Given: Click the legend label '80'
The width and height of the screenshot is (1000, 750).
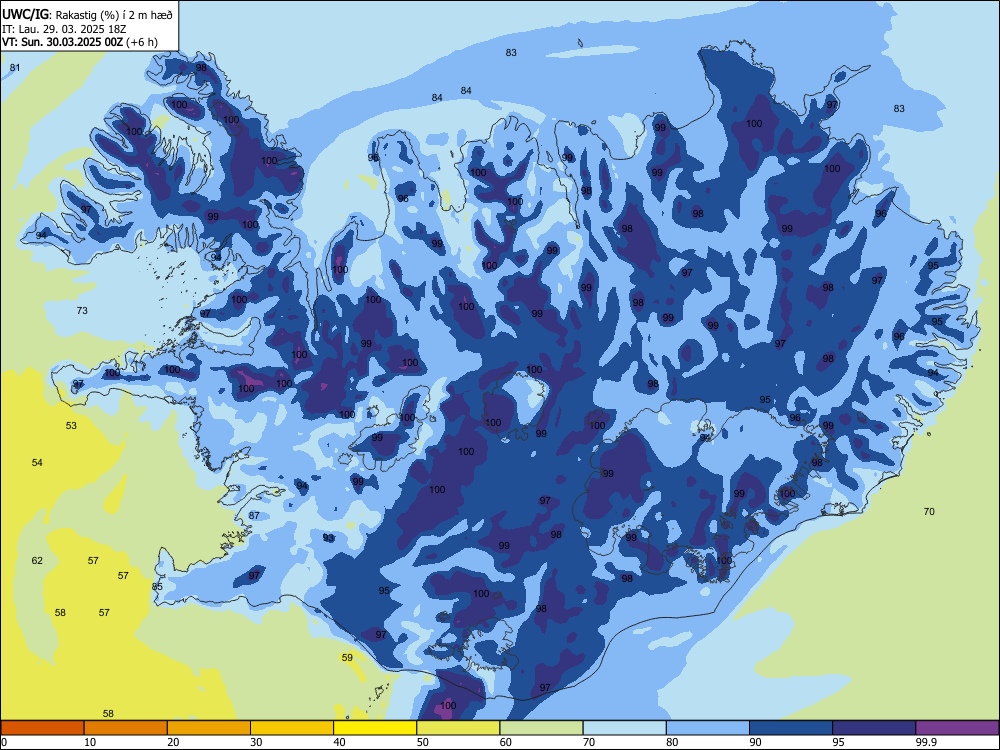Looking at the screenshot, I should click(672, 742).
